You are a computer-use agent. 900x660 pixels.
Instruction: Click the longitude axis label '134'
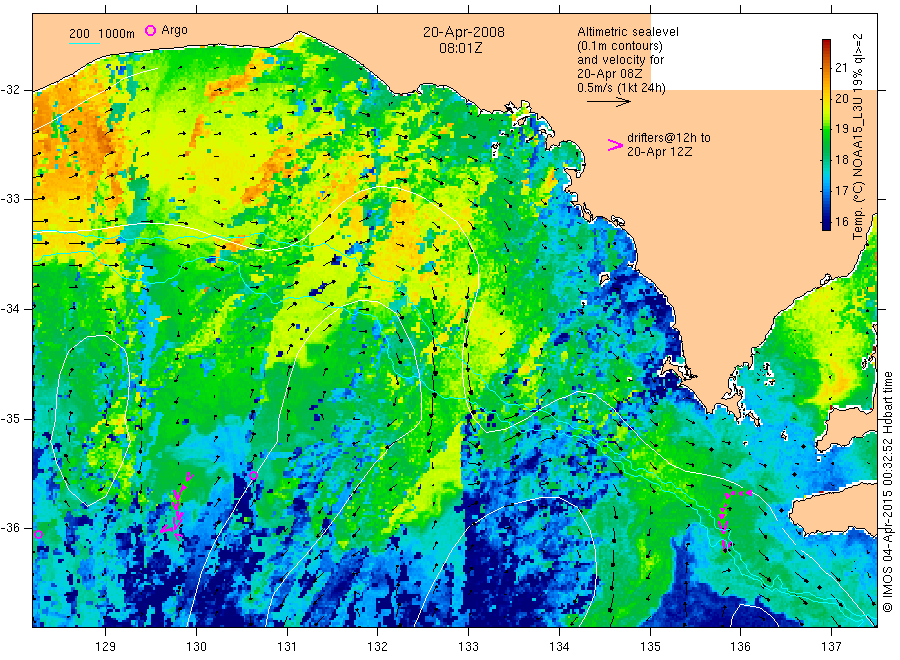tap(559, 646)
